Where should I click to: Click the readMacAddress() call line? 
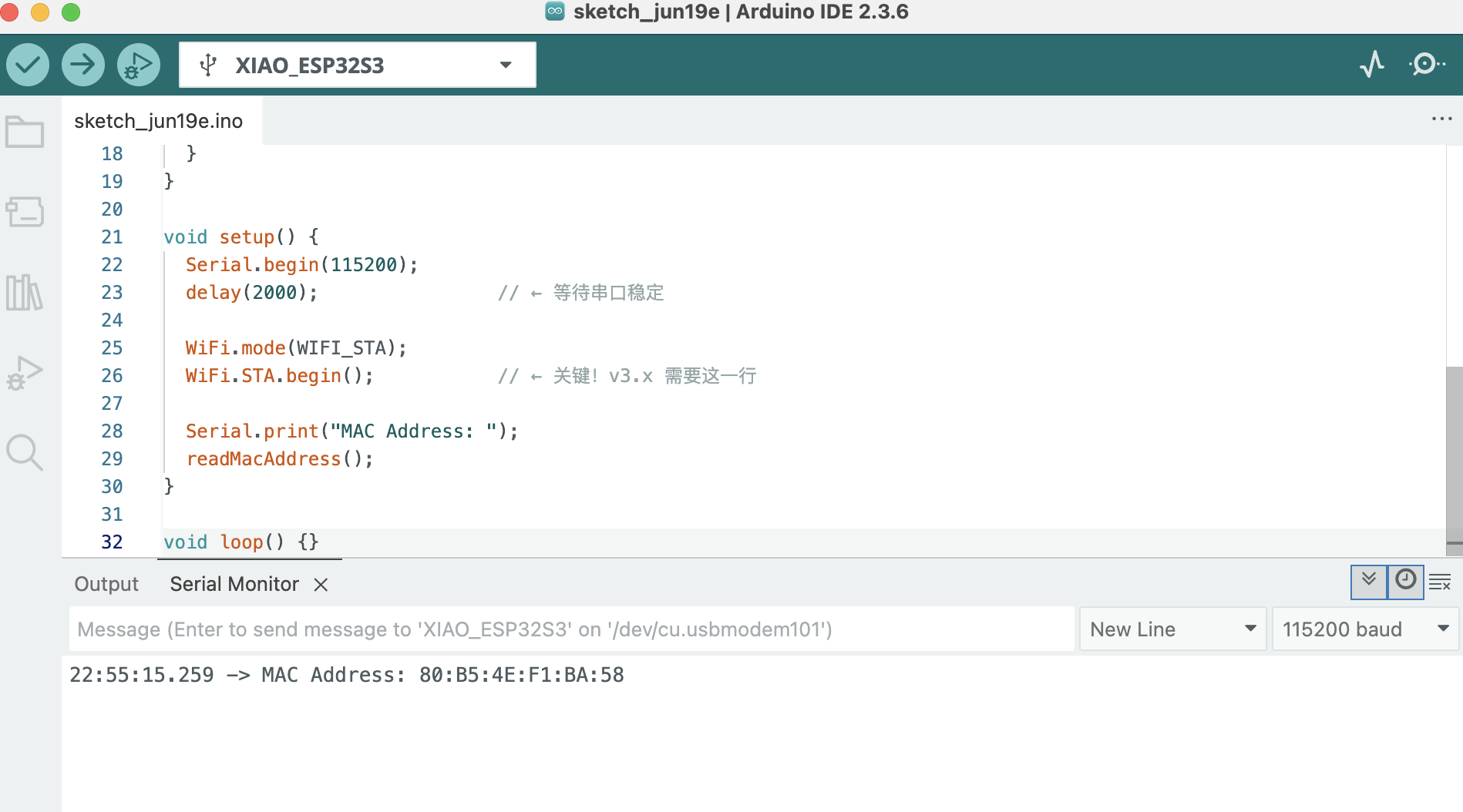pos(279,458)
